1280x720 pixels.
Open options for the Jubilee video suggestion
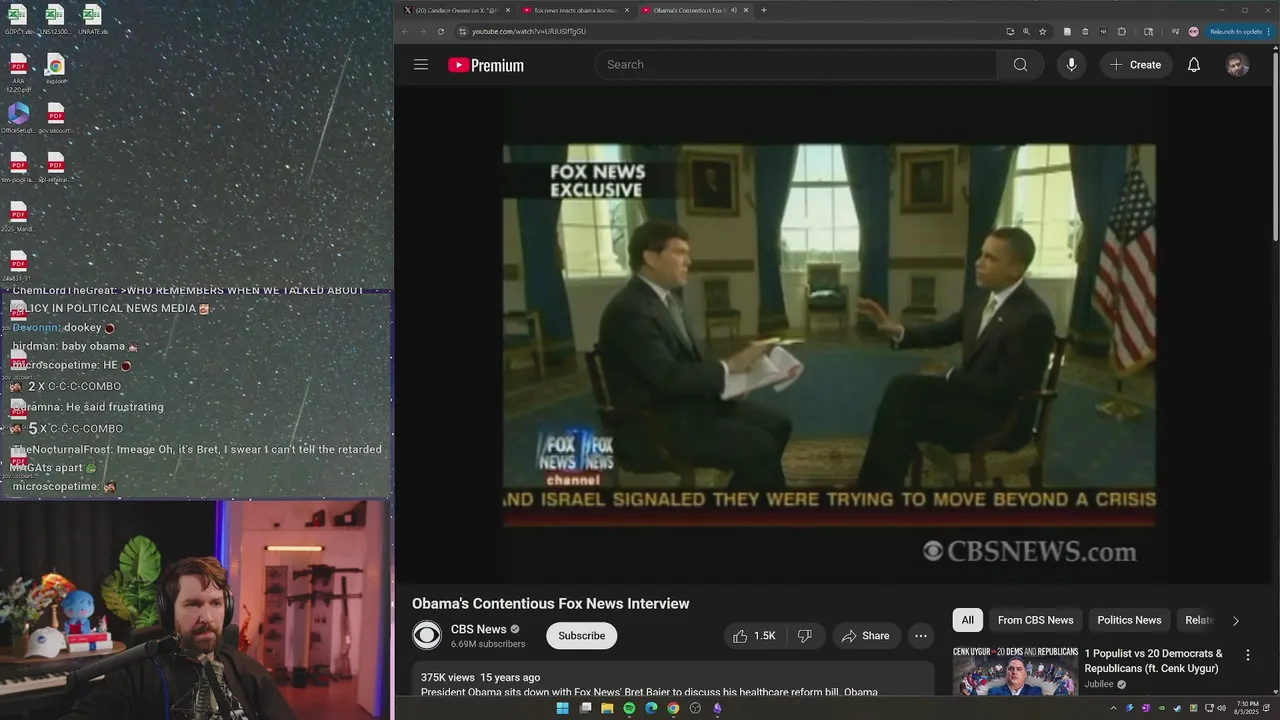(1247, 656)
